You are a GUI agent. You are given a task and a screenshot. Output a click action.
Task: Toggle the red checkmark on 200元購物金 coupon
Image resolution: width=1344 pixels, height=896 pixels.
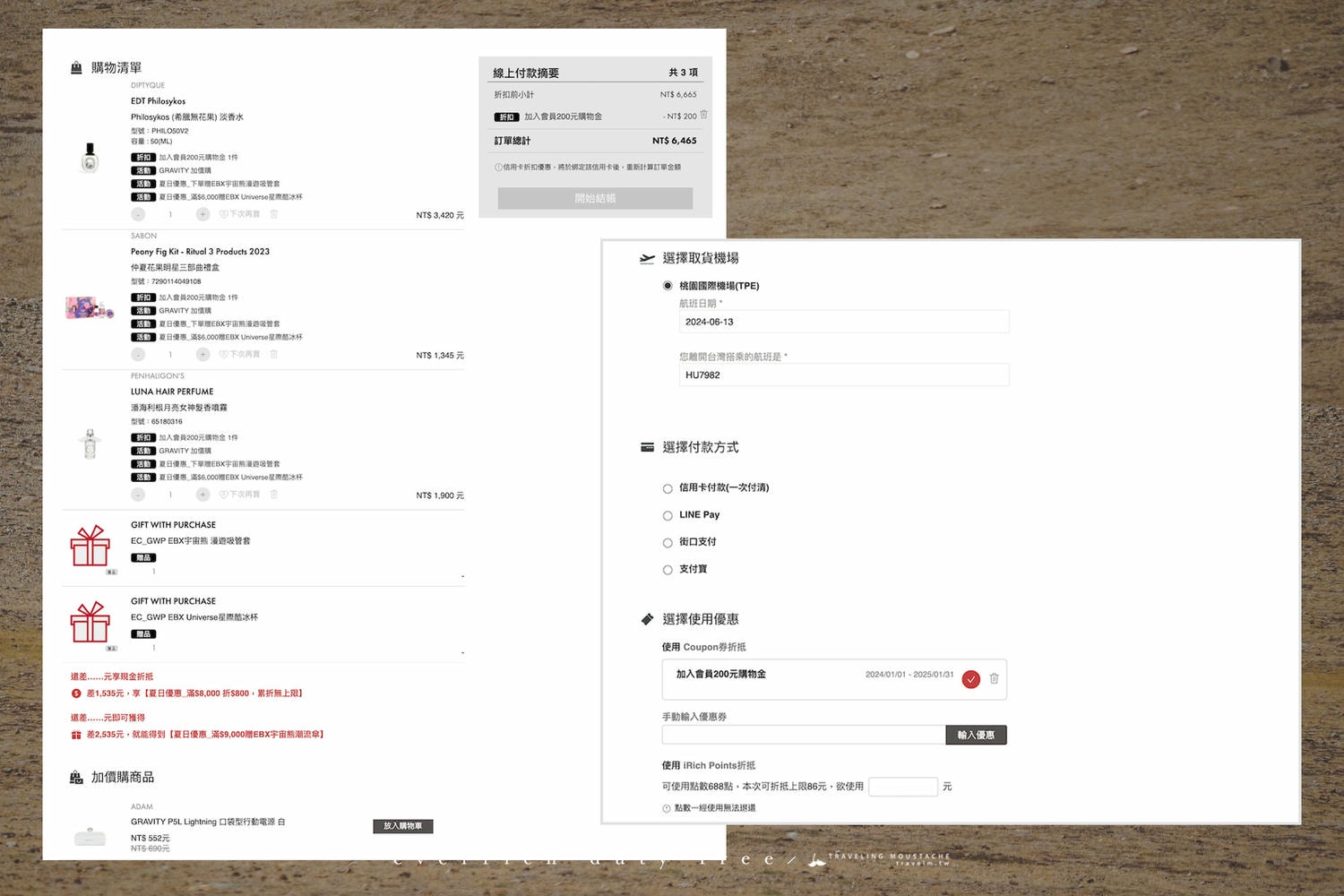click(x=971, y=679)
